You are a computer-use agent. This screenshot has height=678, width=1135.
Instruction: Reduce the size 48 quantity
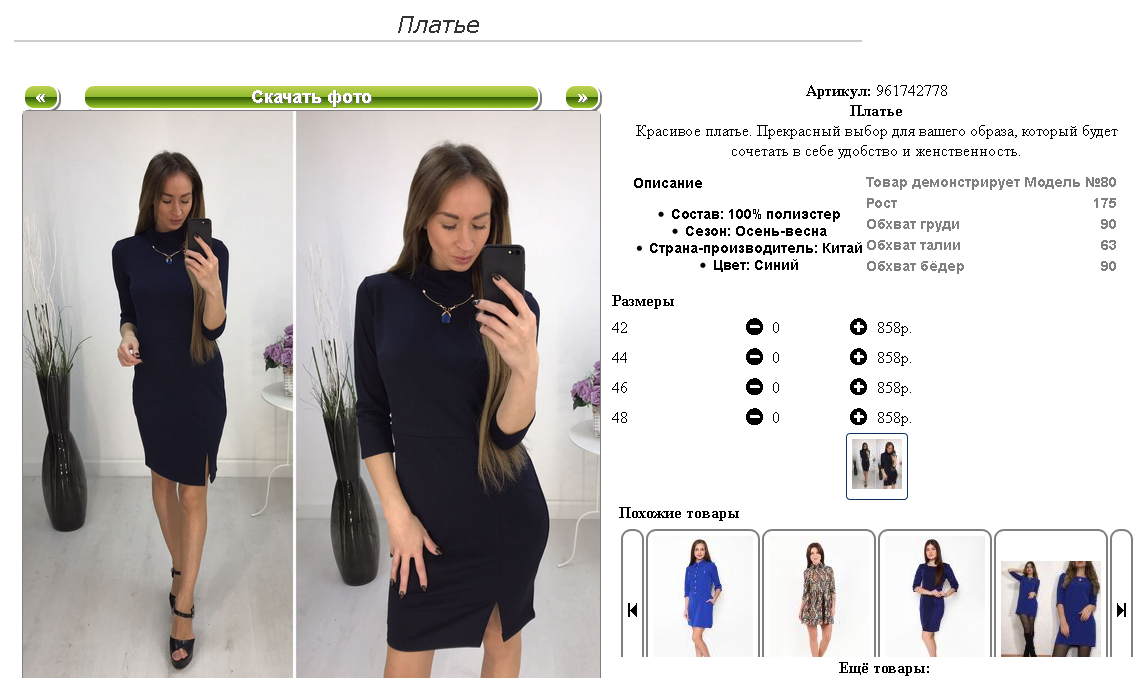754,417
